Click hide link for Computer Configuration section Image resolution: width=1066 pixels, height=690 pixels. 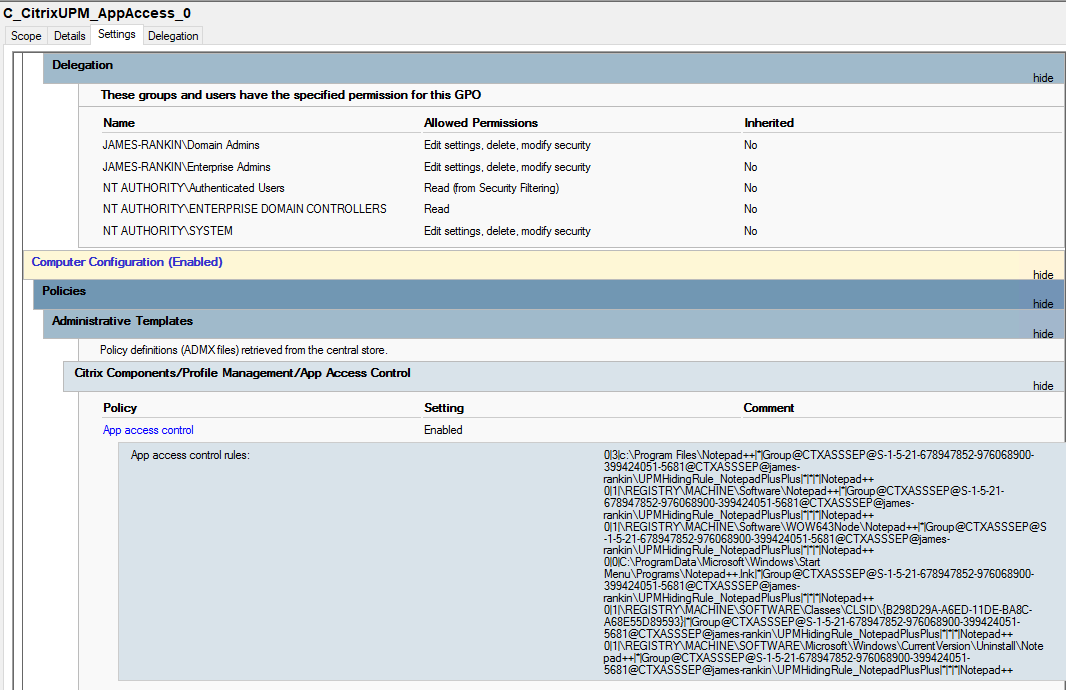[x=1042, y=275]
